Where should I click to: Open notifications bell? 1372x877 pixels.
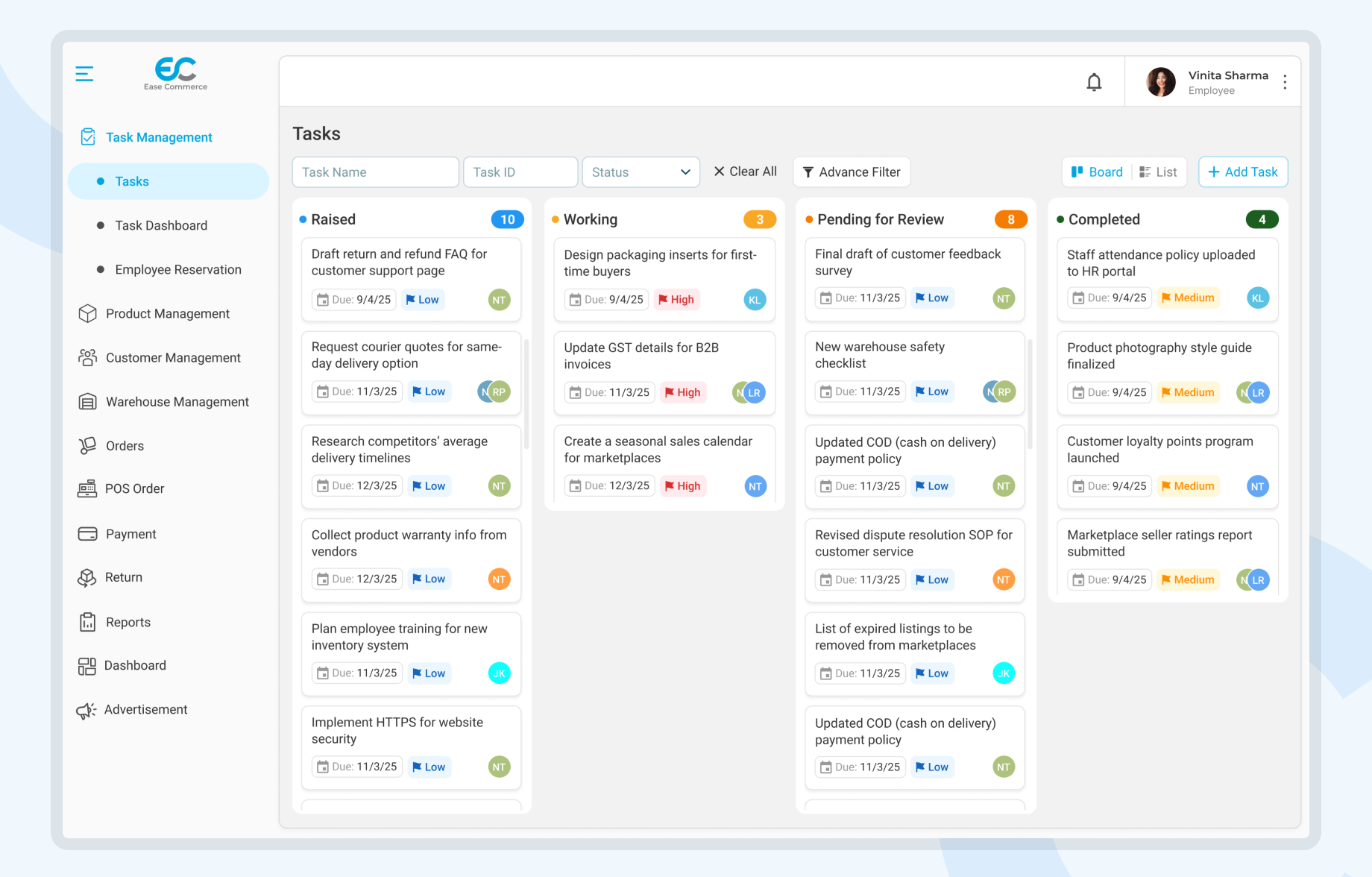1094,82
